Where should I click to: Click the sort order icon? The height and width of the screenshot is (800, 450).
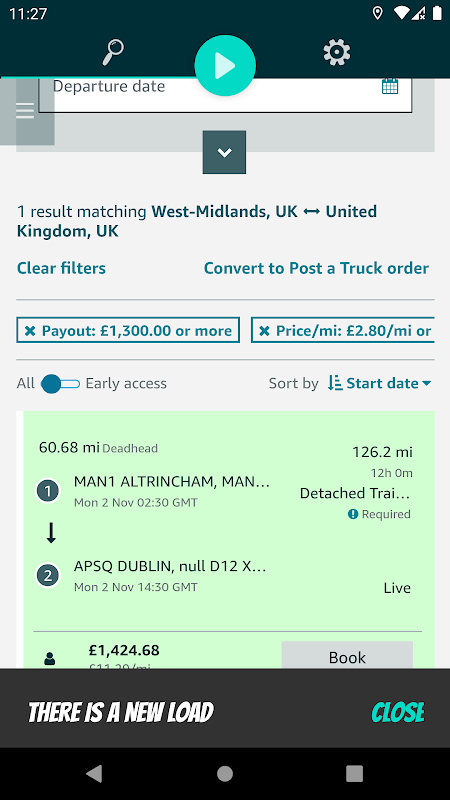pyautogui.click(x=335, y=383)
